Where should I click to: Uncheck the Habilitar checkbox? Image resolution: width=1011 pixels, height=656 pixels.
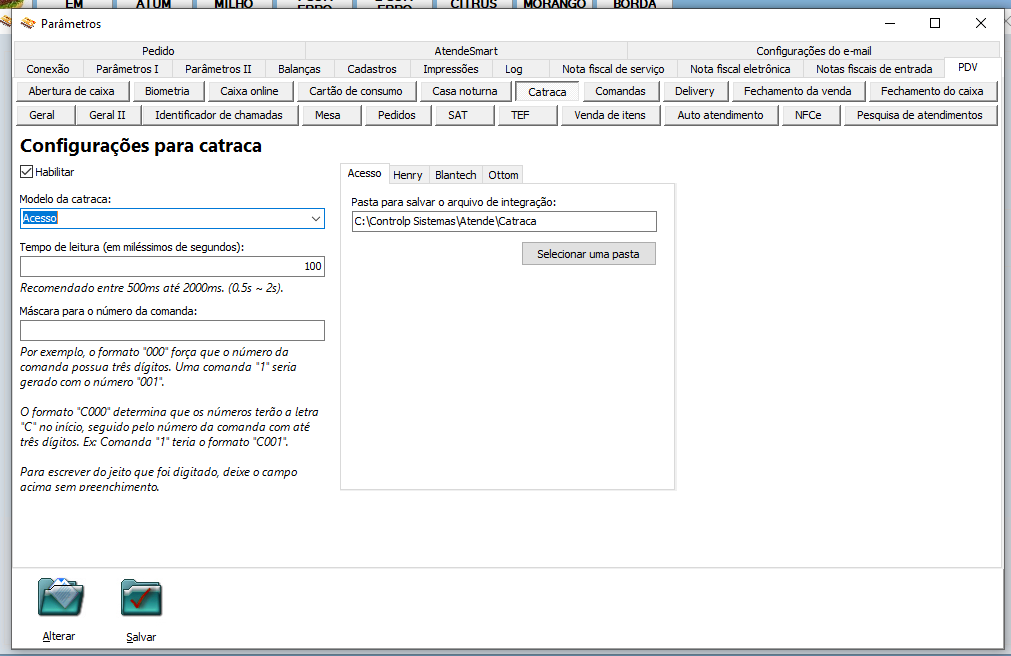pyautogui.click(x=25, y=171)
